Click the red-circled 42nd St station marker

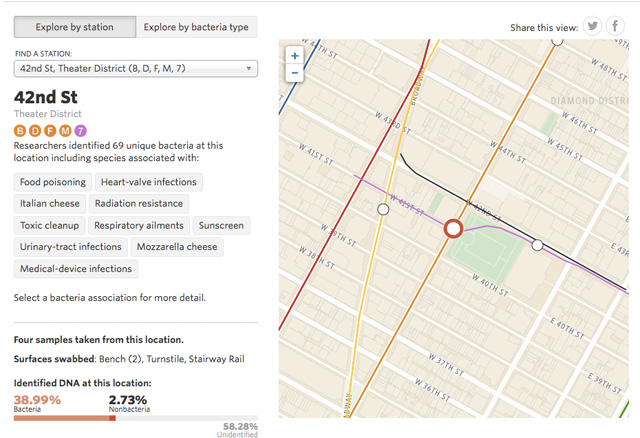coord(452,229)
